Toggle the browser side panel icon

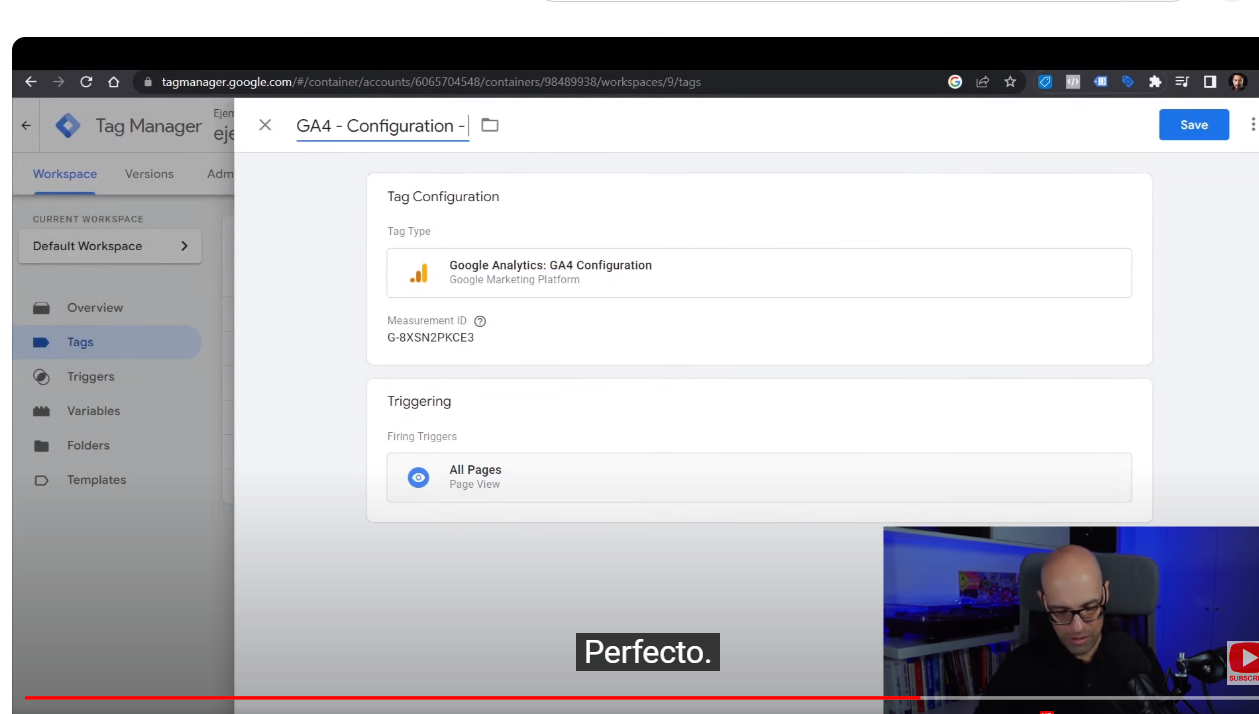point(1210,82)
